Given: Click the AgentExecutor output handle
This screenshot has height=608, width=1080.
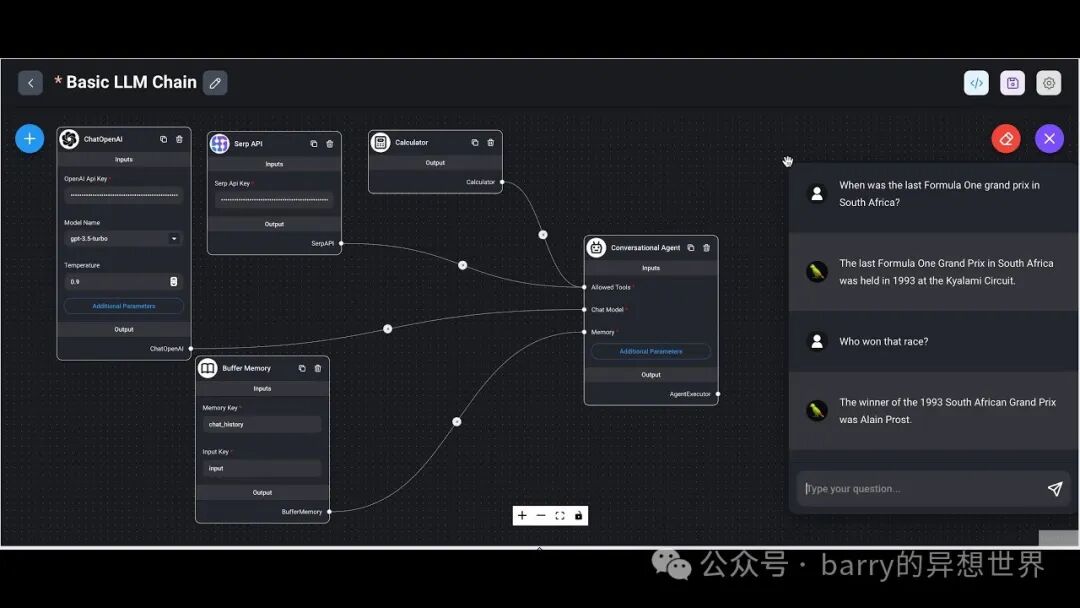Looking at the screenshot, I should [718, 394].
